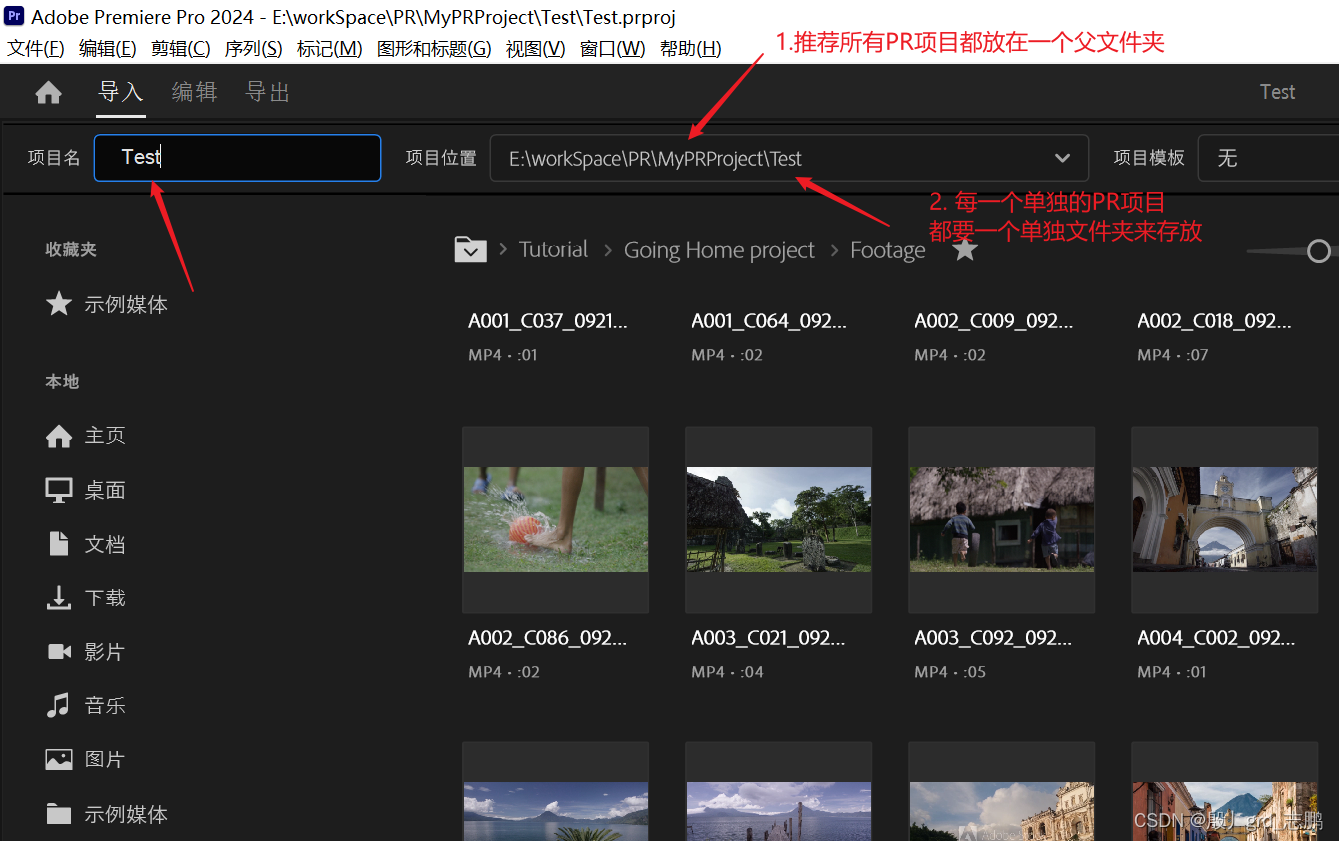Click the 项目名 text field containing Test

pyautogui.click(x=238, y=158)
